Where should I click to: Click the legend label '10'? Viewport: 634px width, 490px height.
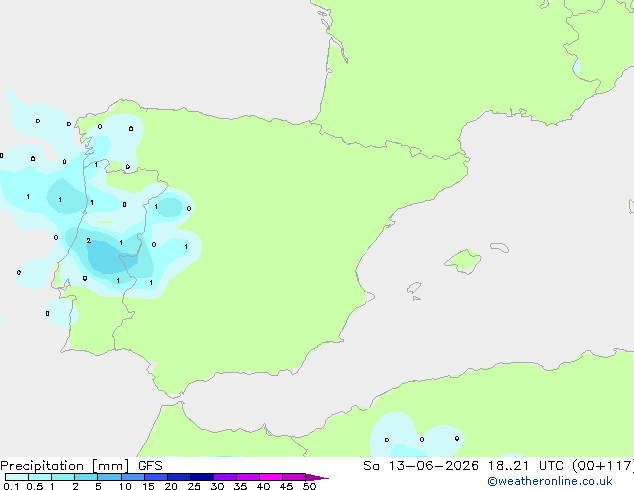125,486
